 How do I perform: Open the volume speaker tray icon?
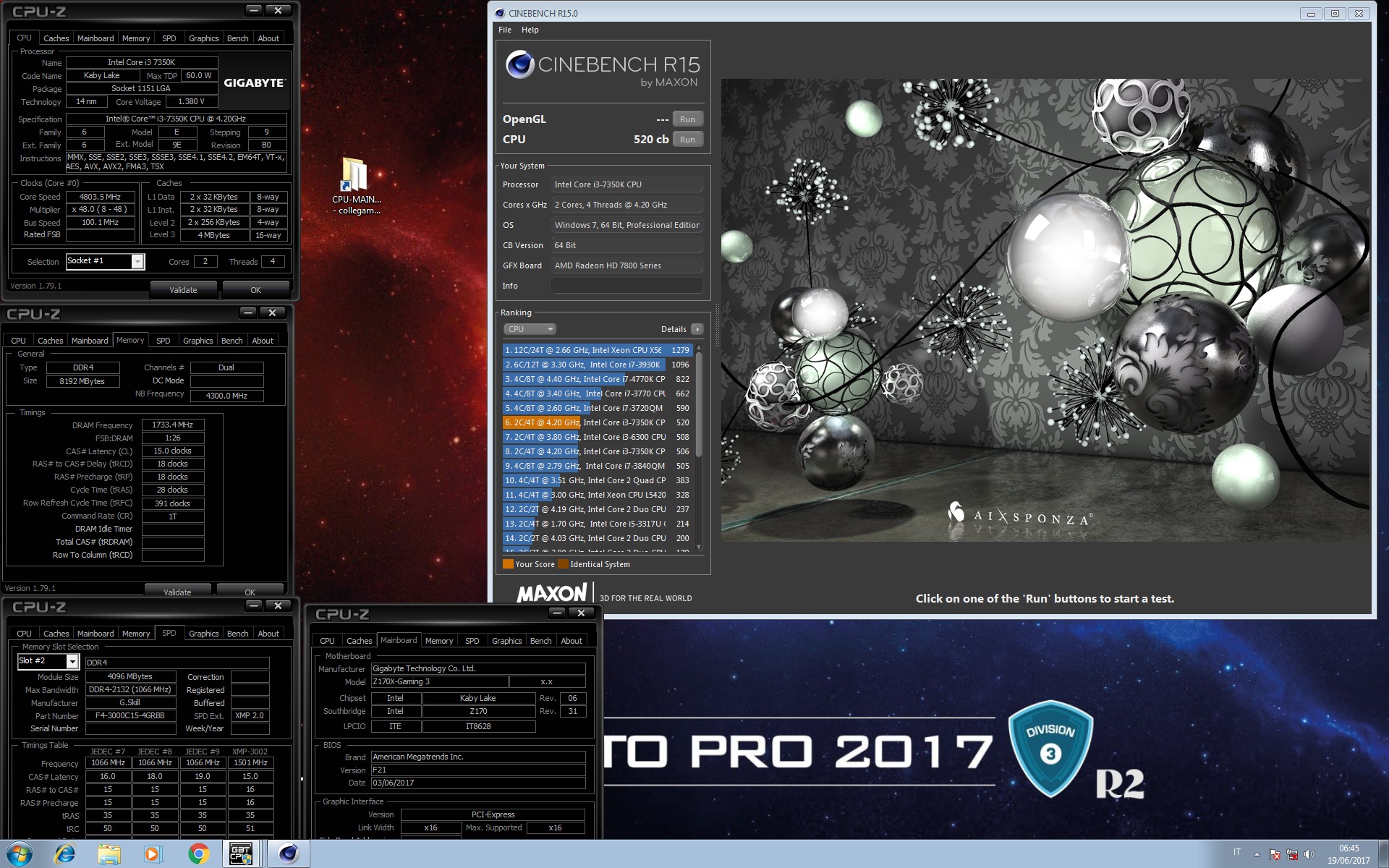1309,854
